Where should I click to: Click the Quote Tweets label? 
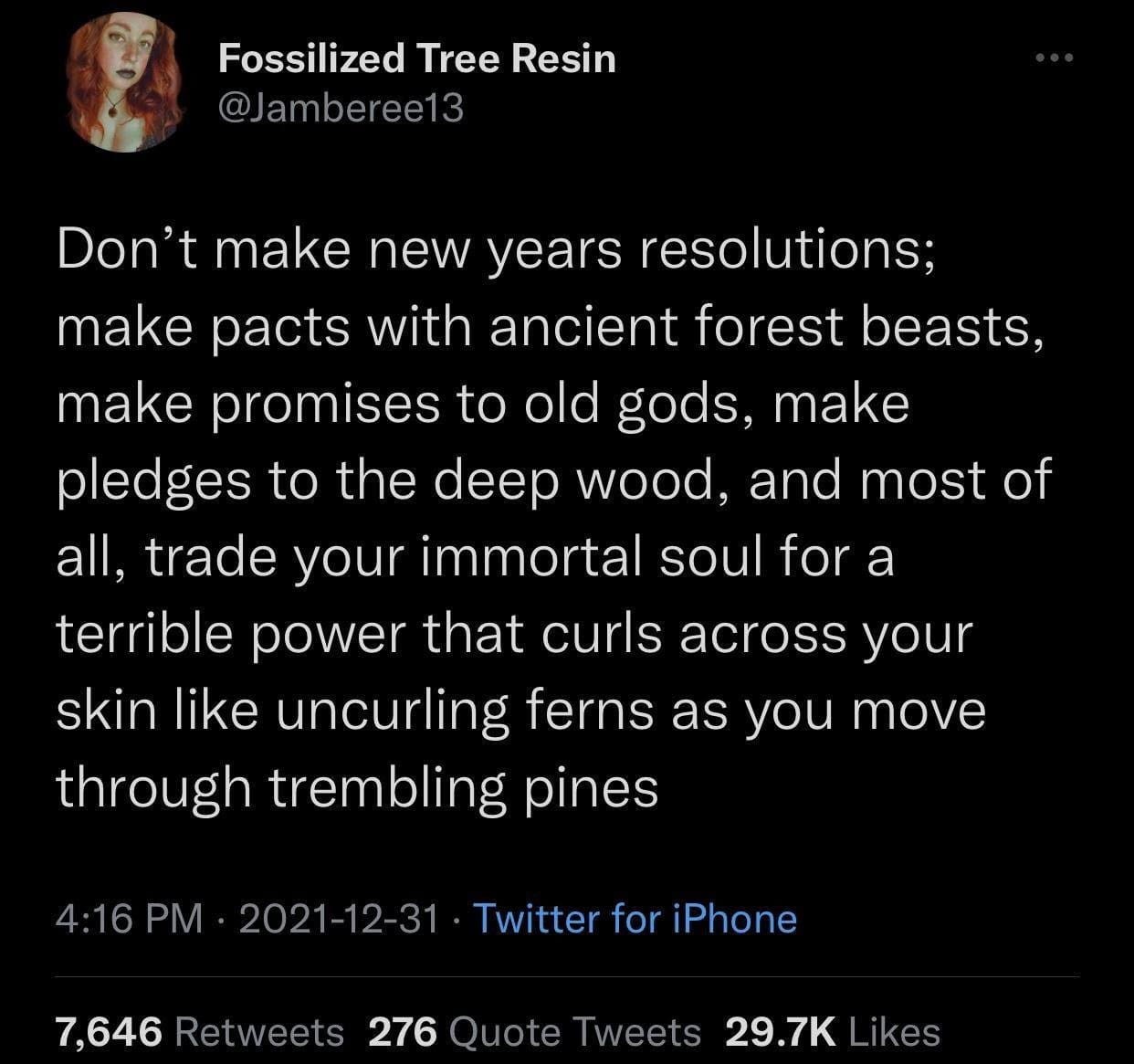[x=575, y=1031]
